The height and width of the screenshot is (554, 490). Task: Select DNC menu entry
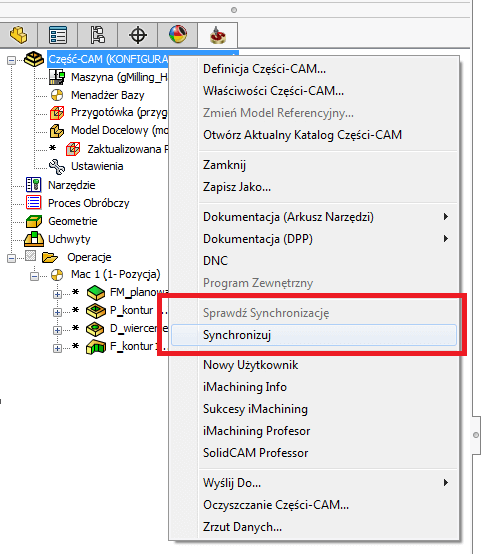tap(314, 261)
